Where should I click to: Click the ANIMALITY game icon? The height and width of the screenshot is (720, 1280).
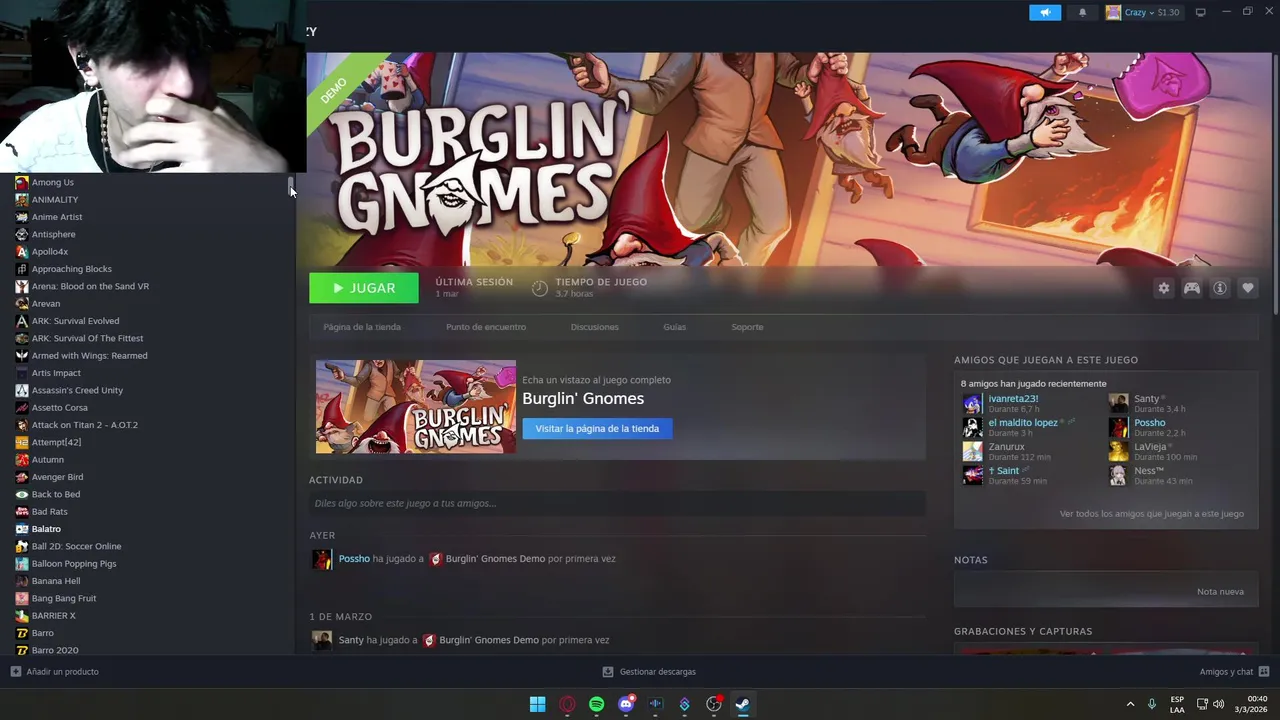(x=22, y=200)
